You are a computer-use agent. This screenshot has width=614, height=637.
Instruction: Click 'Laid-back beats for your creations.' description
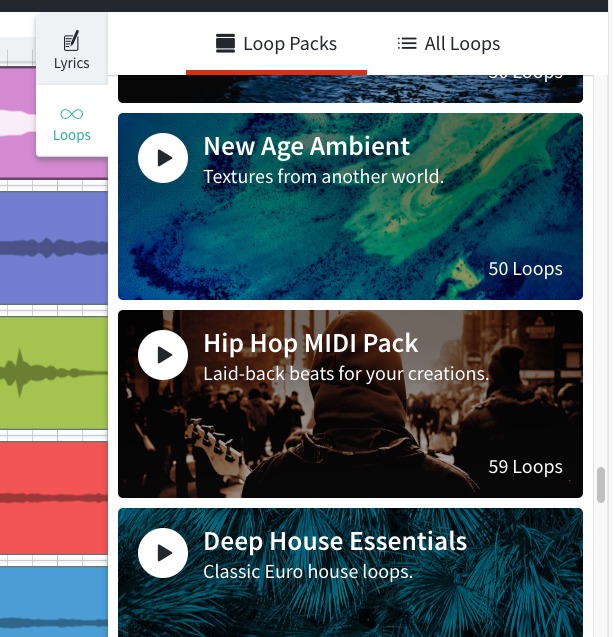[346, 374]
